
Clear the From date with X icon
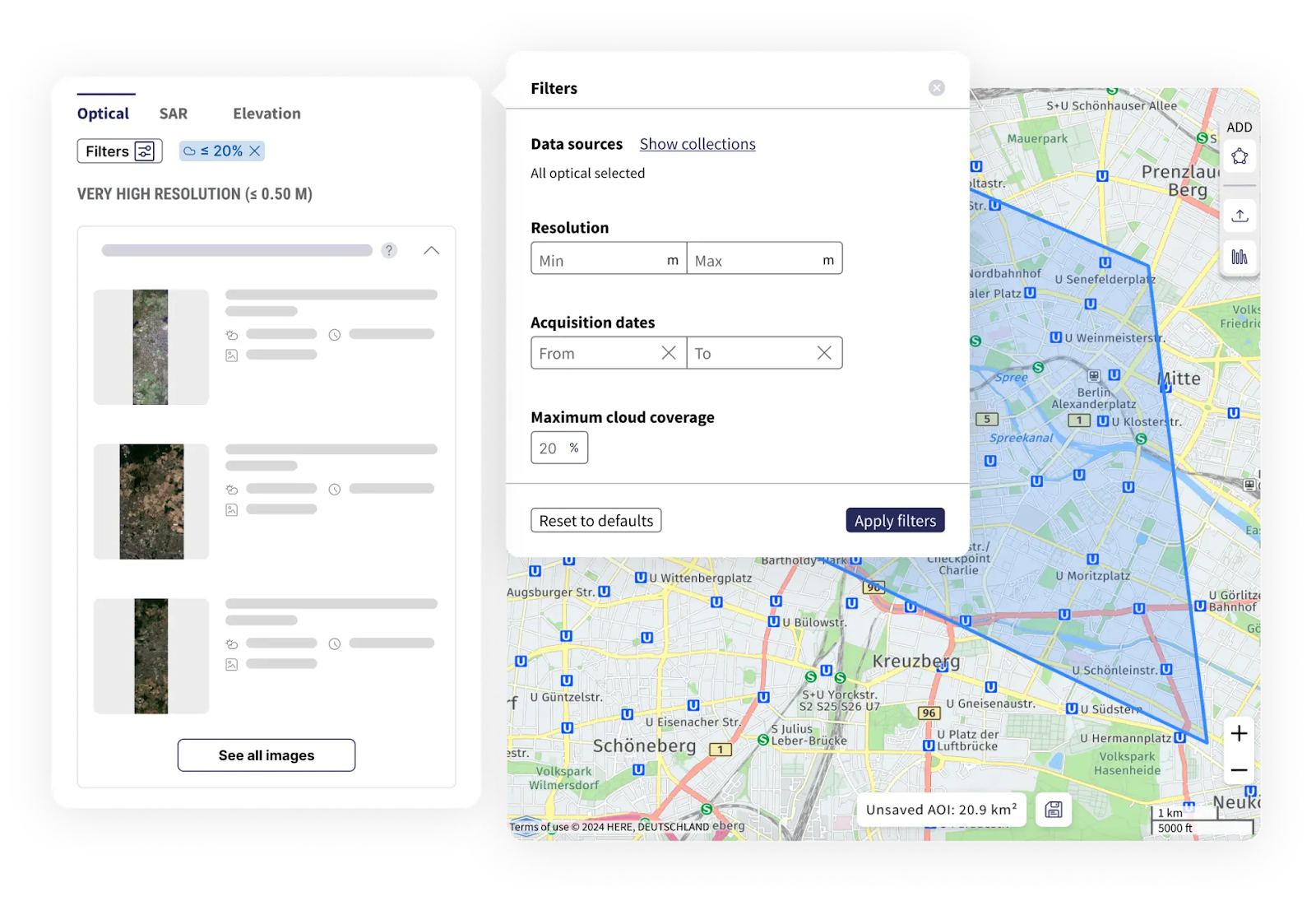tap(669, 353)
